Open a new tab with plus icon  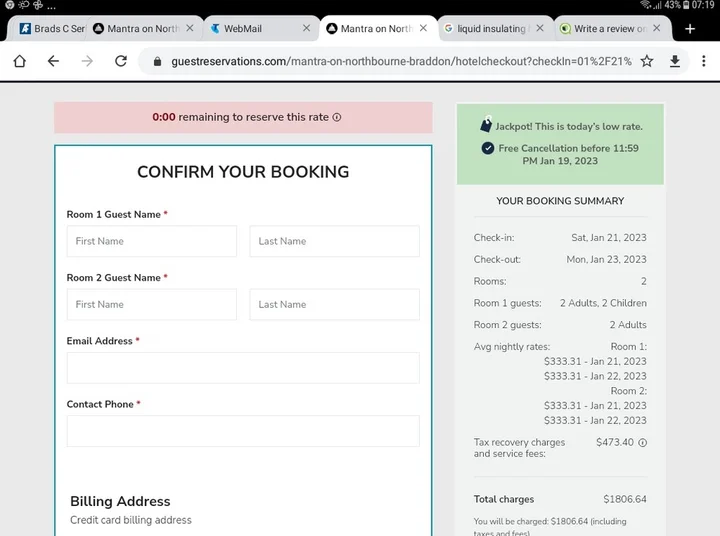[690, 29]
